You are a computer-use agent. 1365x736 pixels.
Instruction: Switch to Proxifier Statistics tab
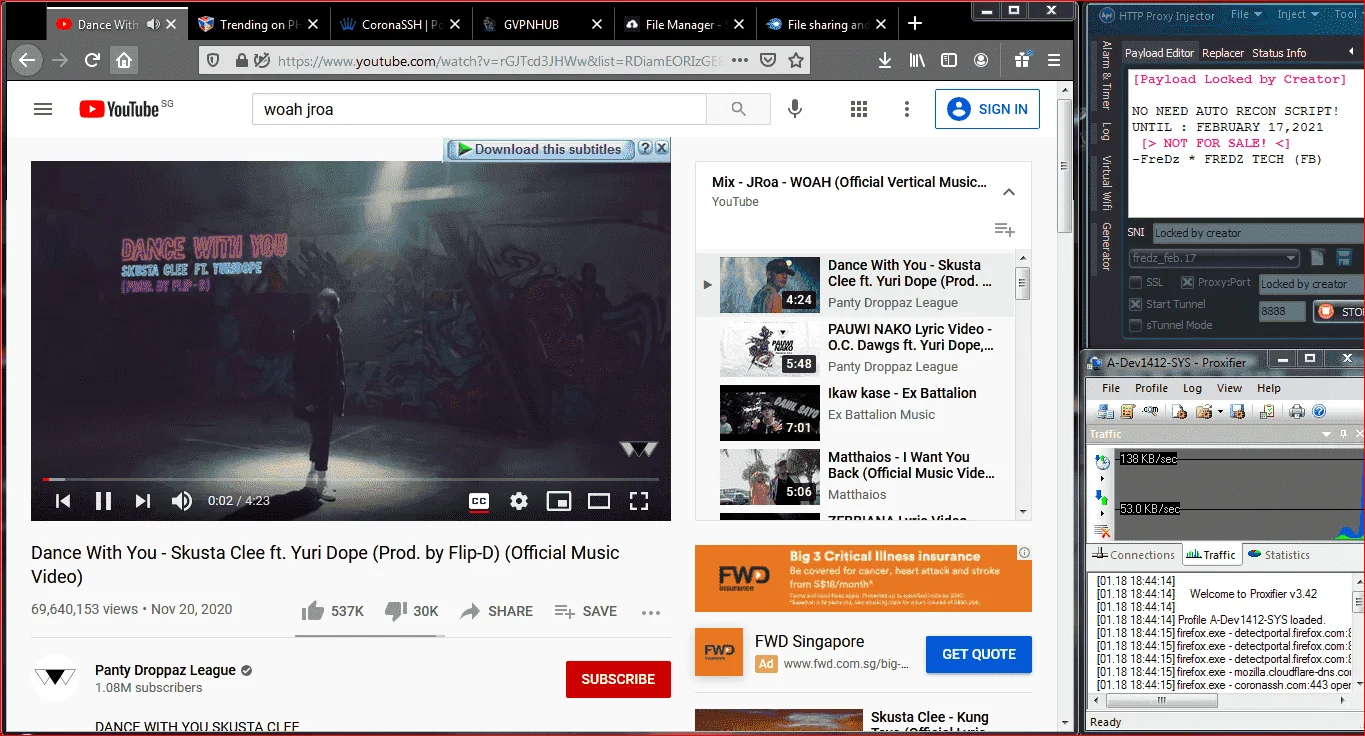point(1279,555)
